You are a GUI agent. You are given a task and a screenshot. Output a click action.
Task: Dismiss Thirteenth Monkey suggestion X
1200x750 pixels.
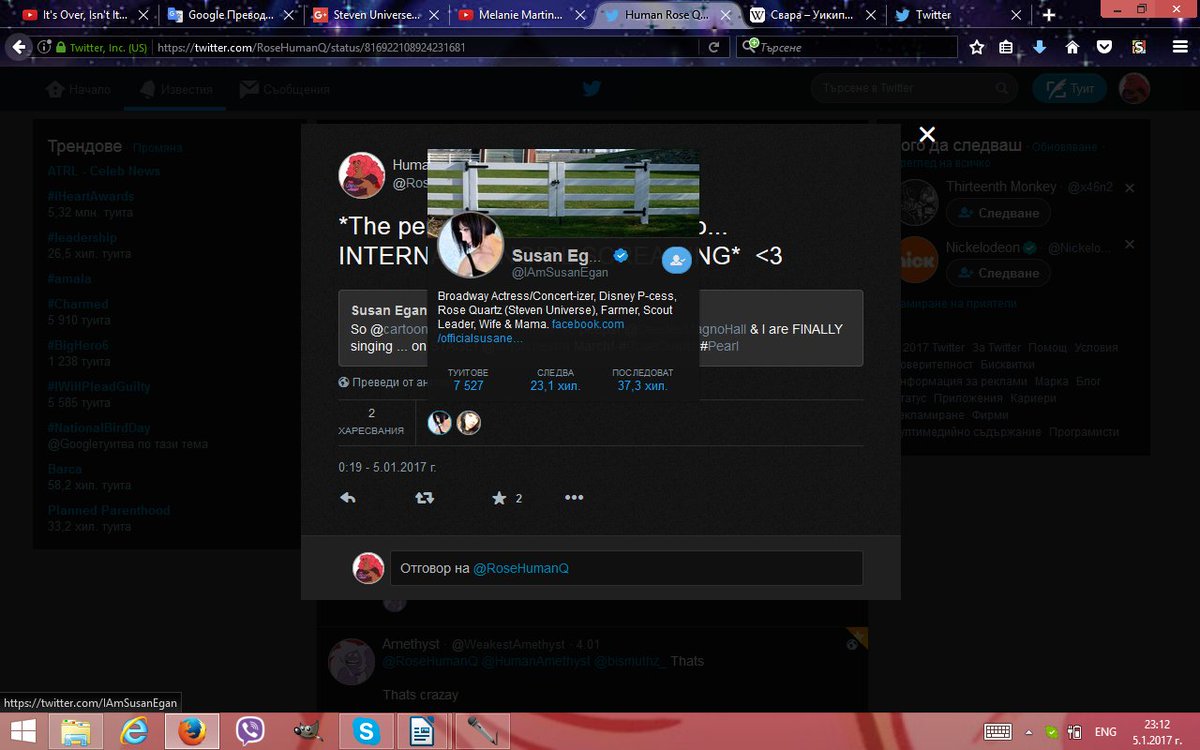(1130, 188)
